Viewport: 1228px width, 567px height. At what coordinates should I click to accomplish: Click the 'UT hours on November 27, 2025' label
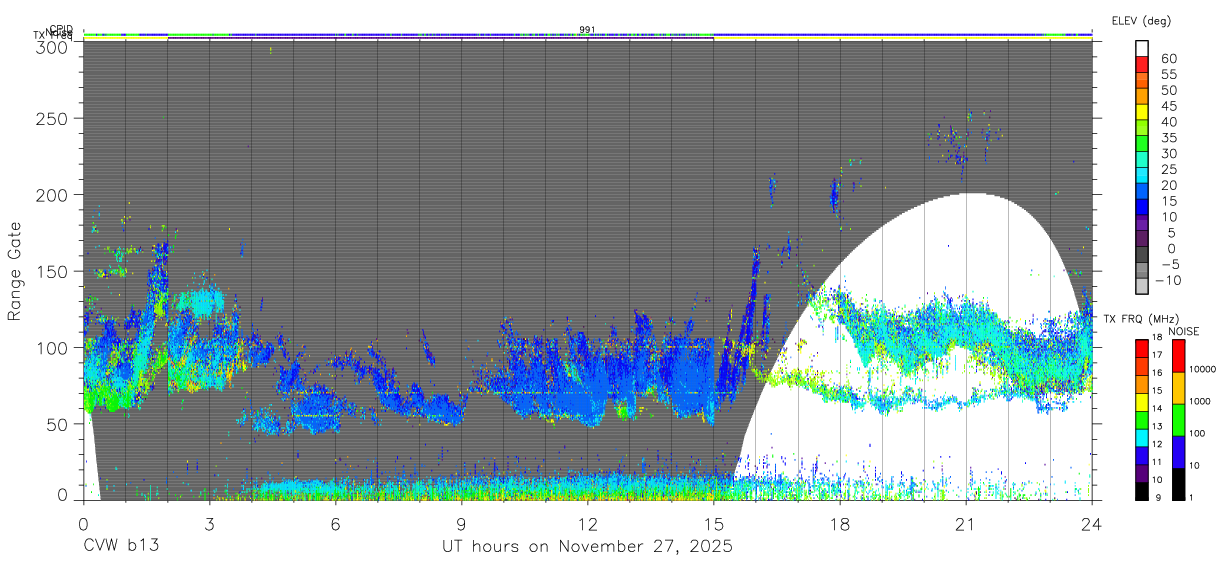pos(587,547)
